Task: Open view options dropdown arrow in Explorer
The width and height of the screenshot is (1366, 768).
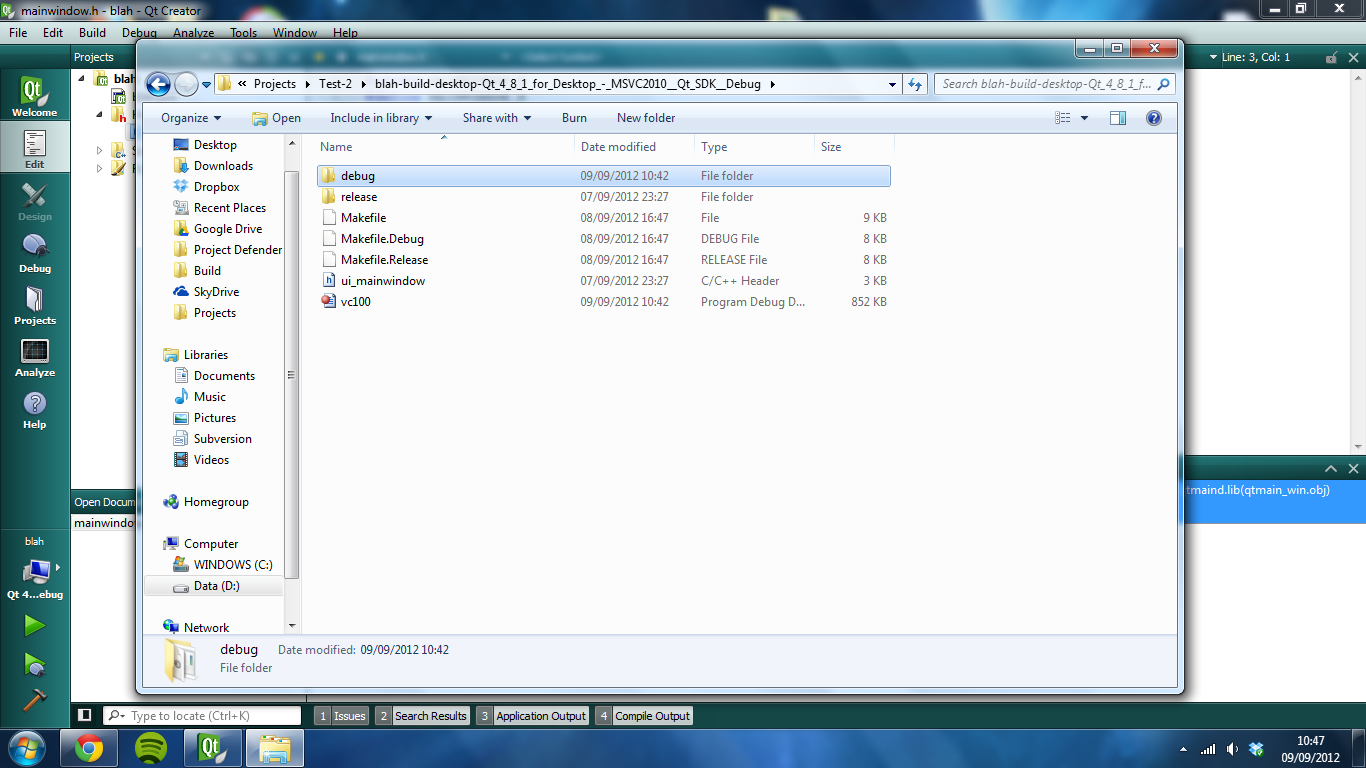Action: point(1085,118)
